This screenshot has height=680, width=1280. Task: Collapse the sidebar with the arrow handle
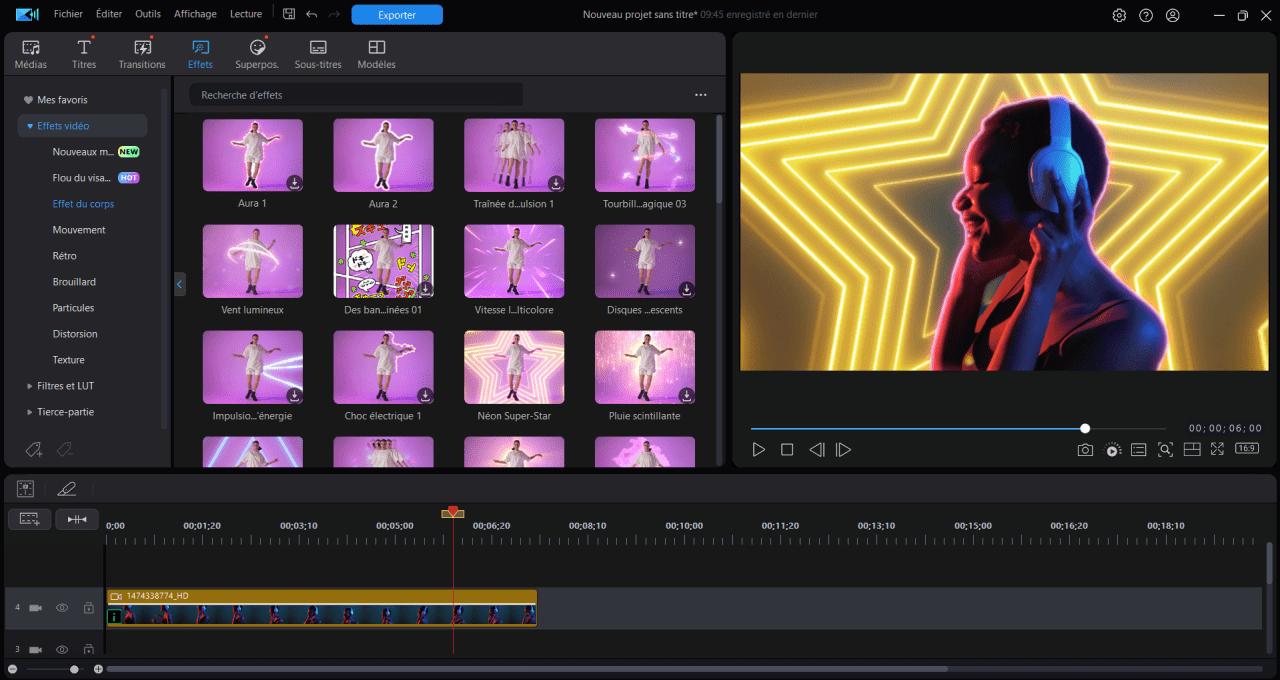pos(180,284)
